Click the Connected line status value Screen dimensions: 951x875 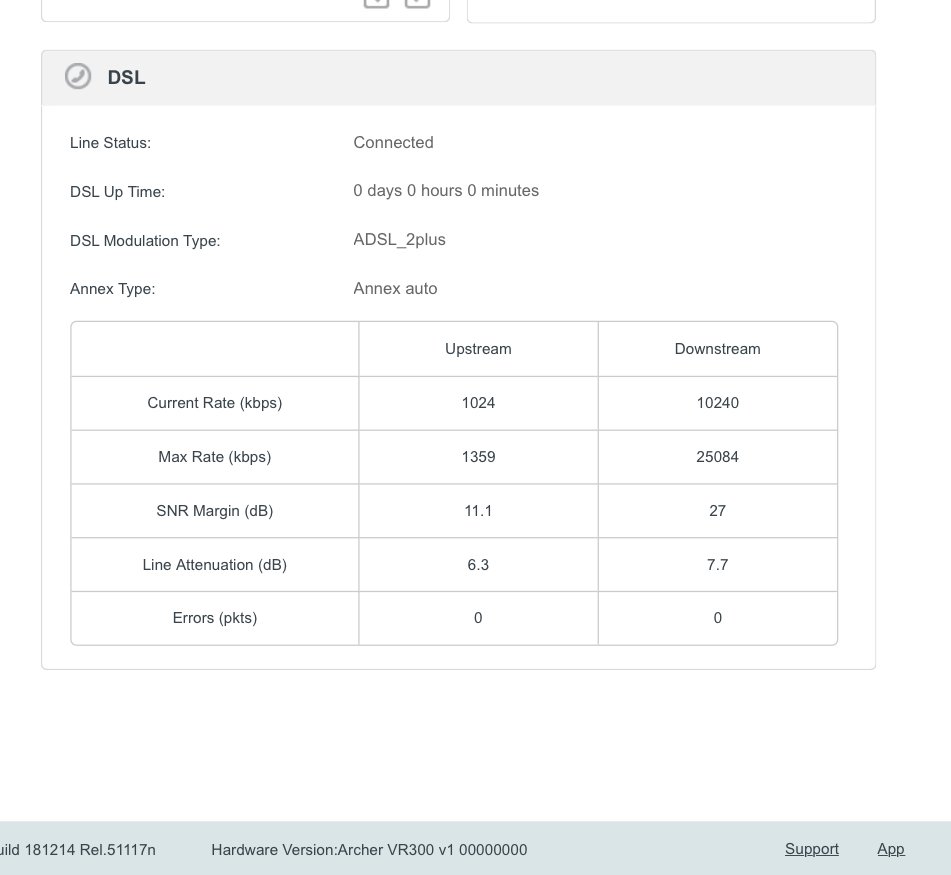coord(393,142)
